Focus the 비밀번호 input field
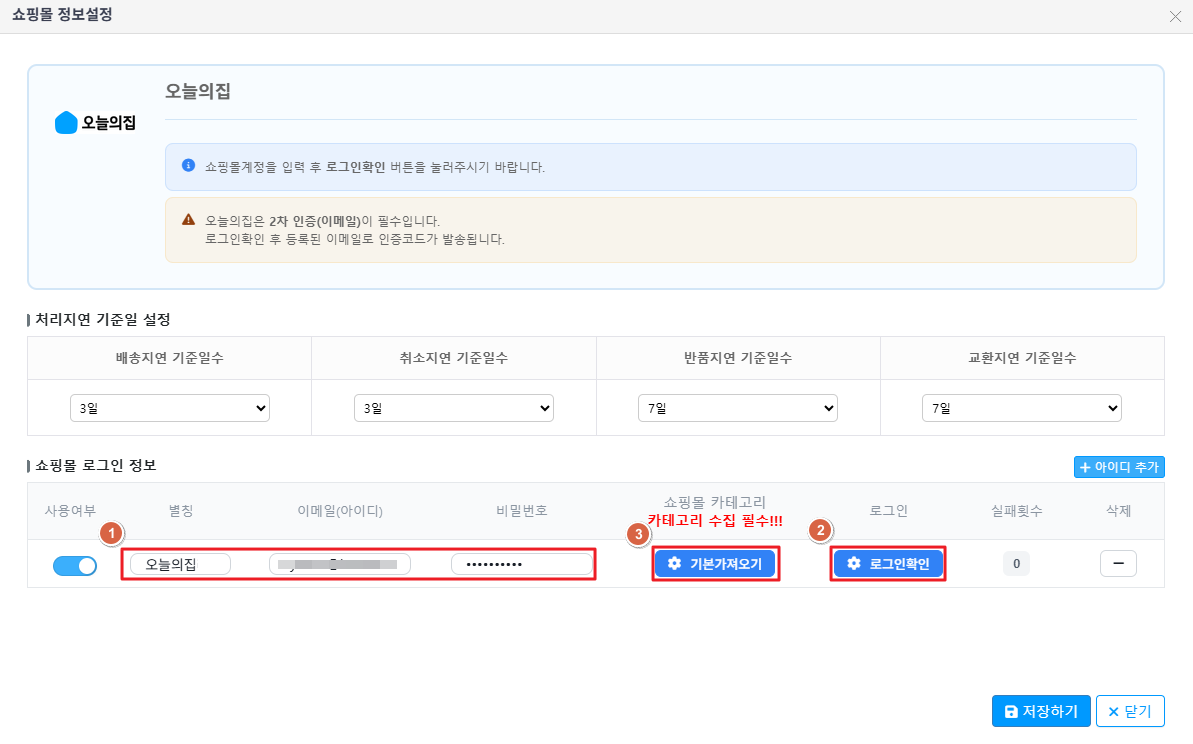Viewport: 1193px width, 744px height. pos(522,564)
